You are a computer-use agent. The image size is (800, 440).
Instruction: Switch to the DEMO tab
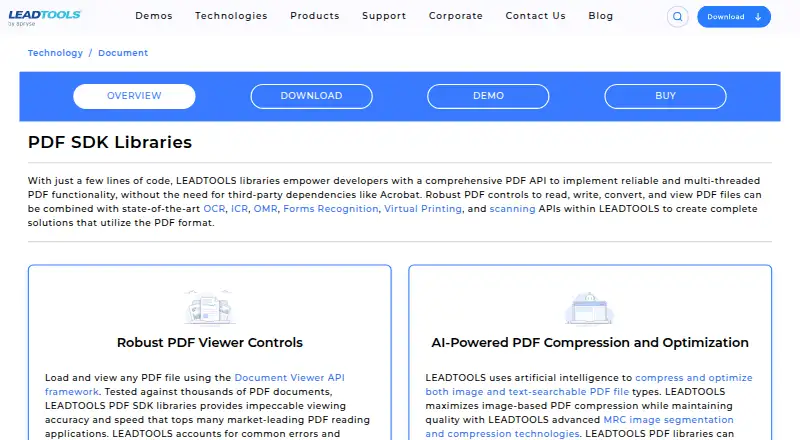488,96
